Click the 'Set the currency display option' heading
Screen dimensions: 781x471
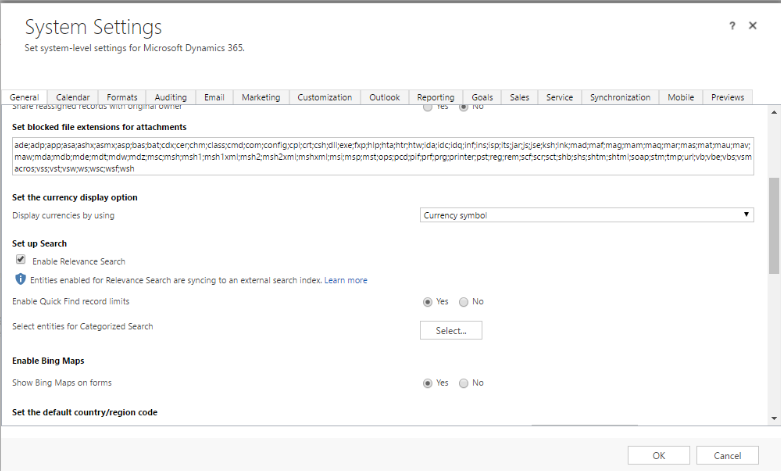click(75, 198)
